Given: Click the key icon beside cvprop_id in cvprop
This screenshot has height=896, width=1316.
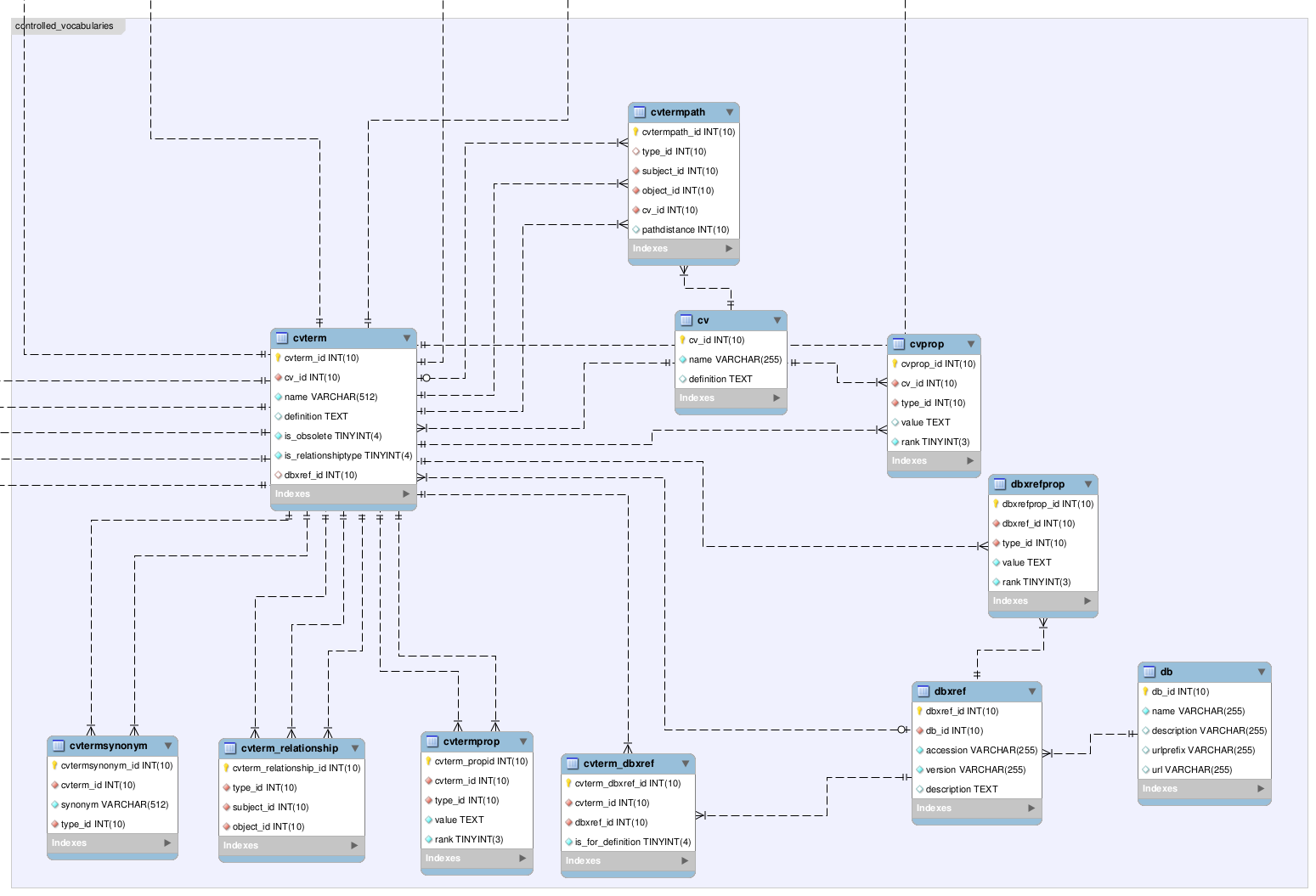Looking at the screenshot, I should 896,363.
